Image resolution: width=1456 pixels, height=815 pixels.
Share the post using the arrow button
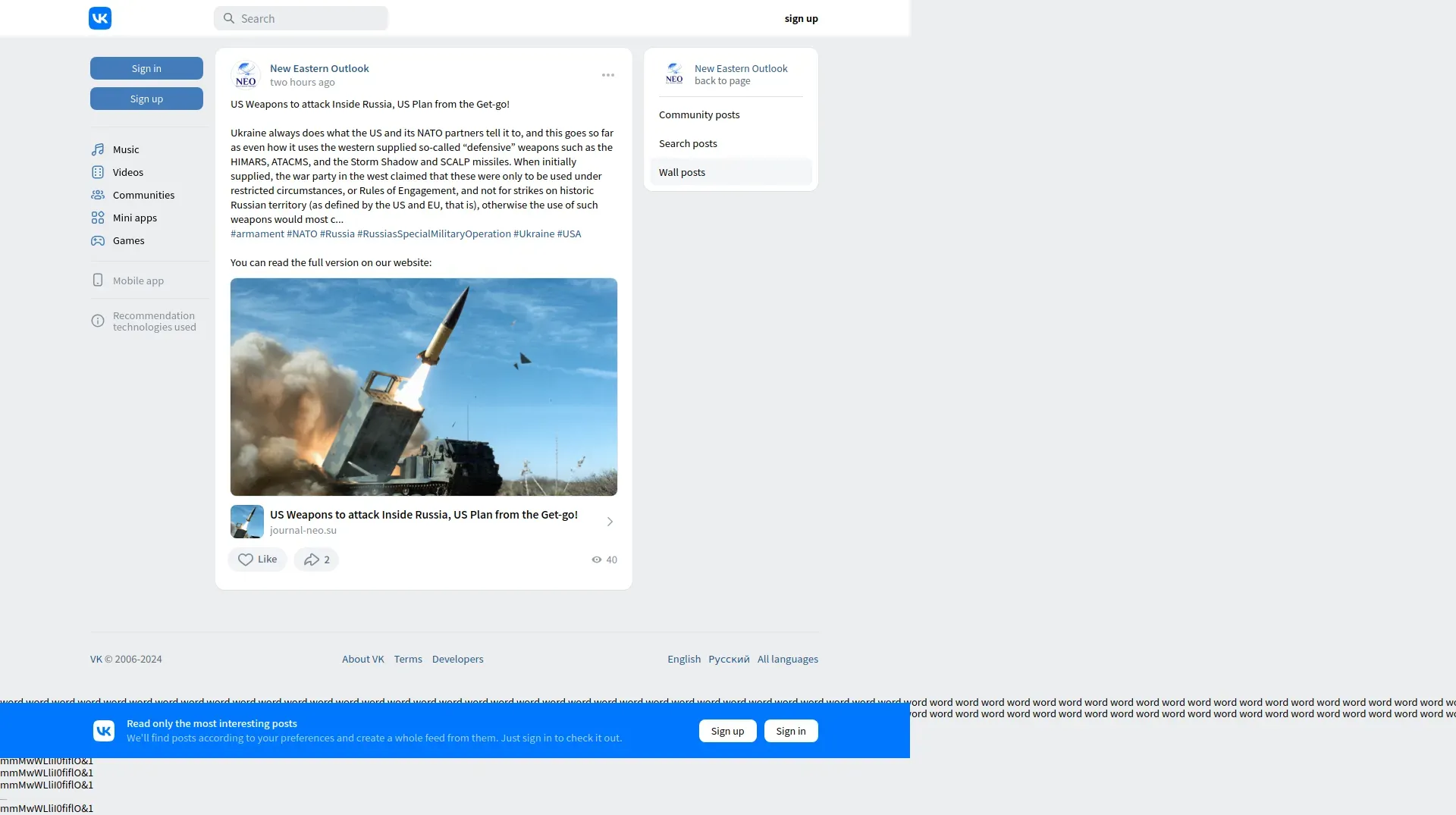tap(316, 560)
